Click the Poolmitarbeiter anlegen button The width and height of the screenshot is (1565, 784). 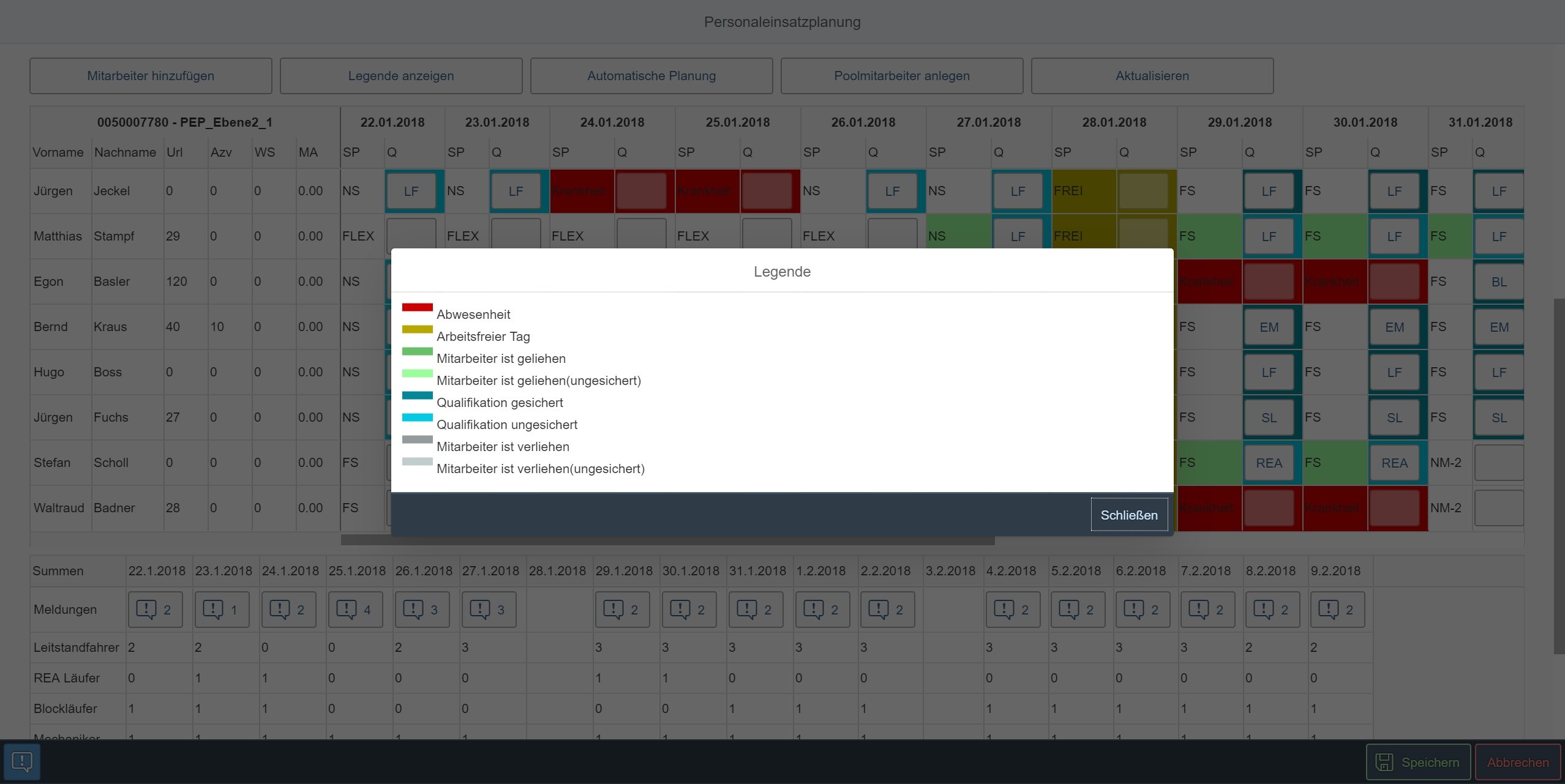(x=901, y=76)
